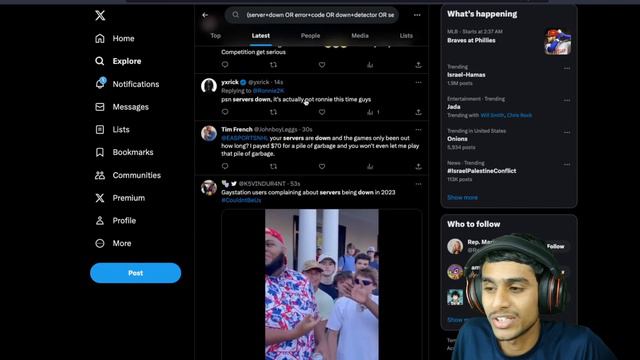Like yxrick's psn servers post
640x360 pixels.
[322, 112]
